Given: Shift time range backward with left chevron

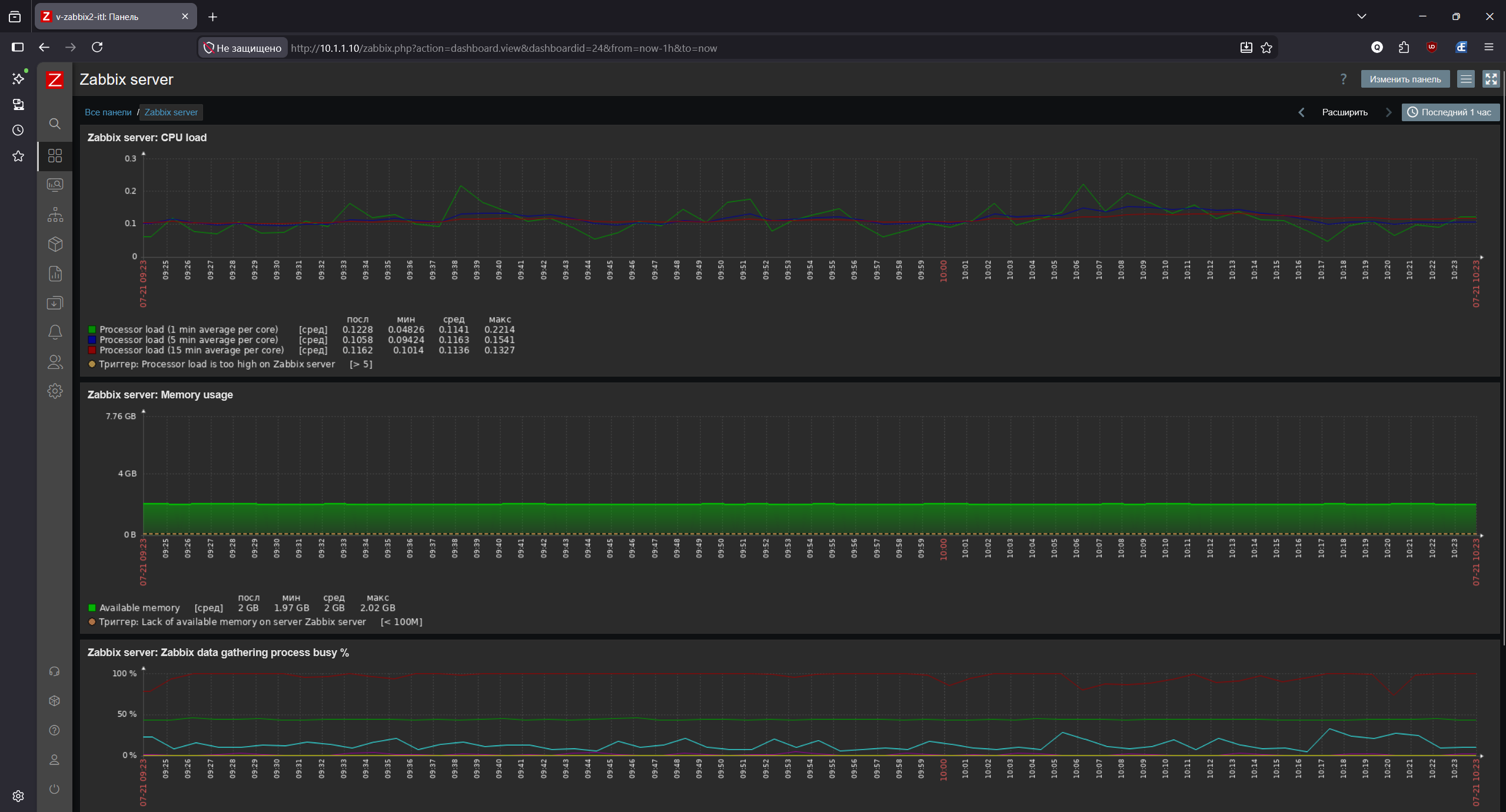Looking at the screenshot, I should 1301,112.
